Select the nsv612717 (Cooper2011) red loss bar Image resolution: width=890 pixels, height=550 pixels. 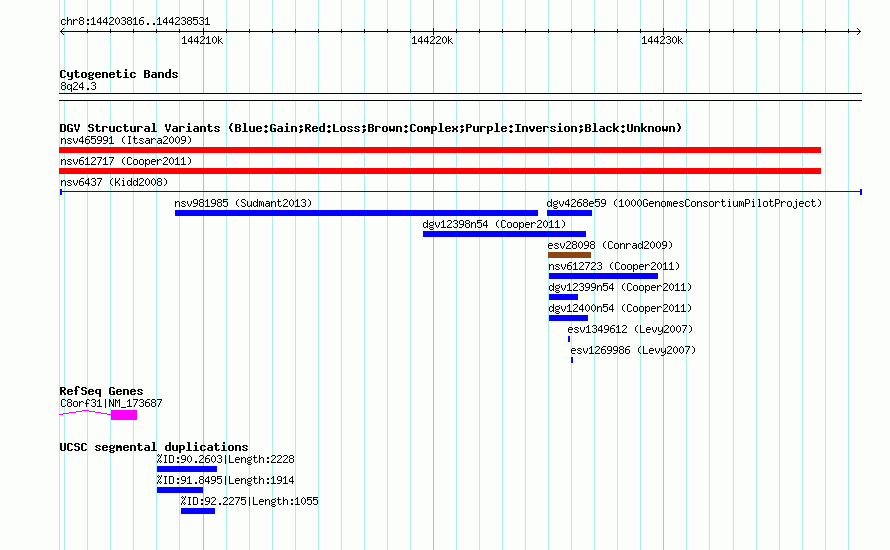pyautogui.click(x=440, y=171)
